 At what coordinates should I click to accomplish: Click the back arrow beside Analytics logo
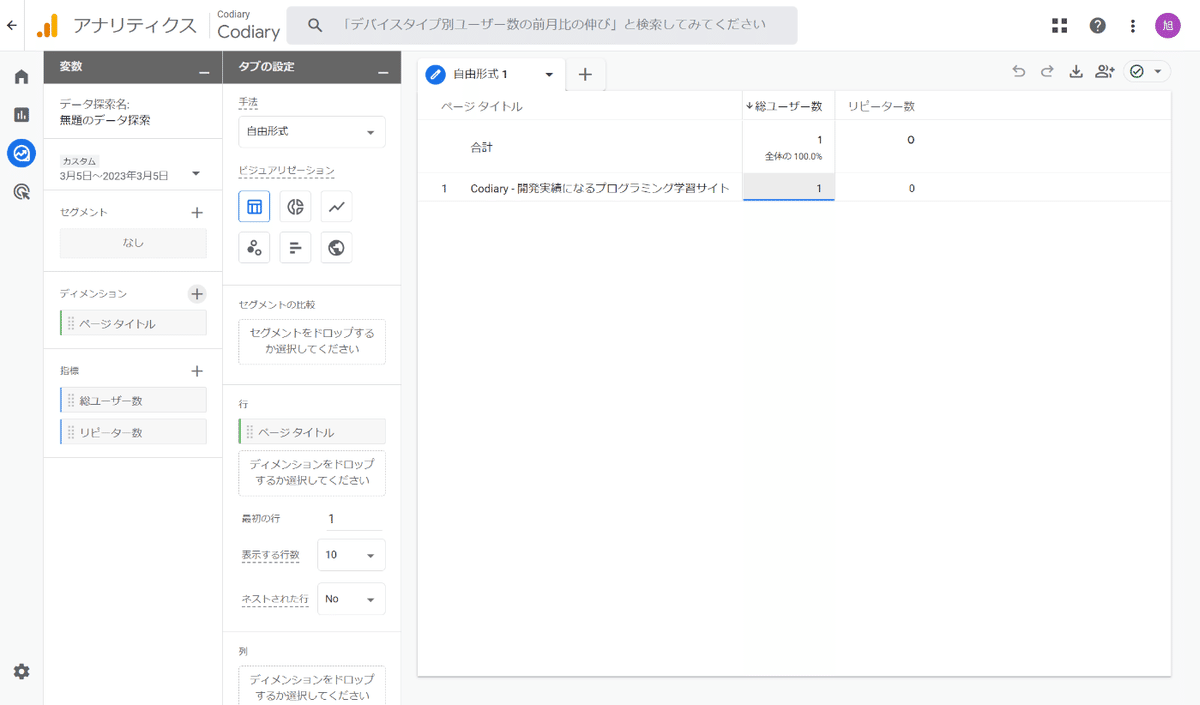(x=12, y=25)
